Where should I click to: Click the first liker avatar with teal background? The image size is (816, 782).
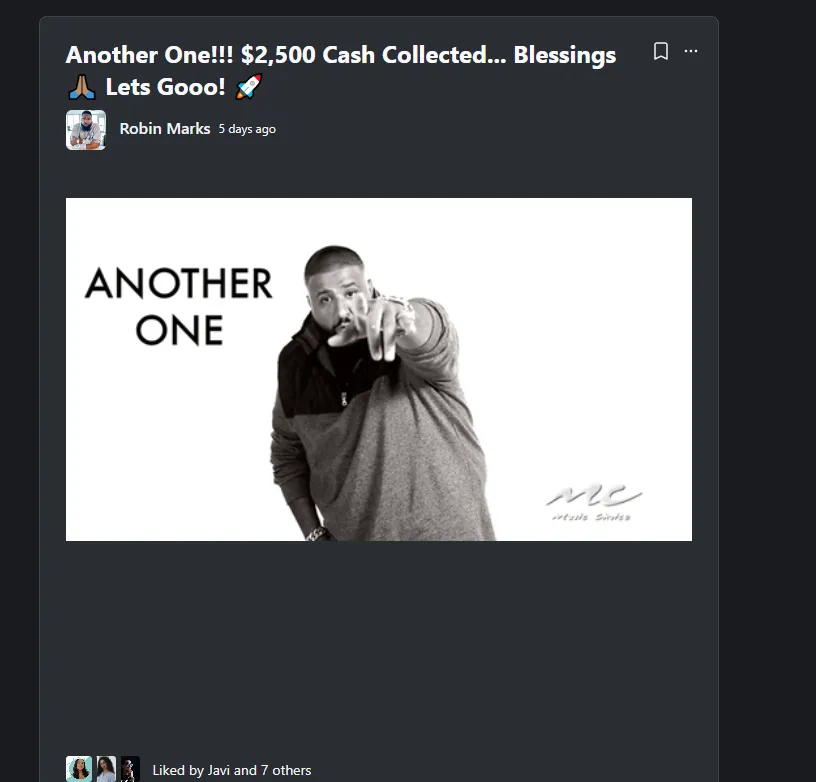point(79,769)
